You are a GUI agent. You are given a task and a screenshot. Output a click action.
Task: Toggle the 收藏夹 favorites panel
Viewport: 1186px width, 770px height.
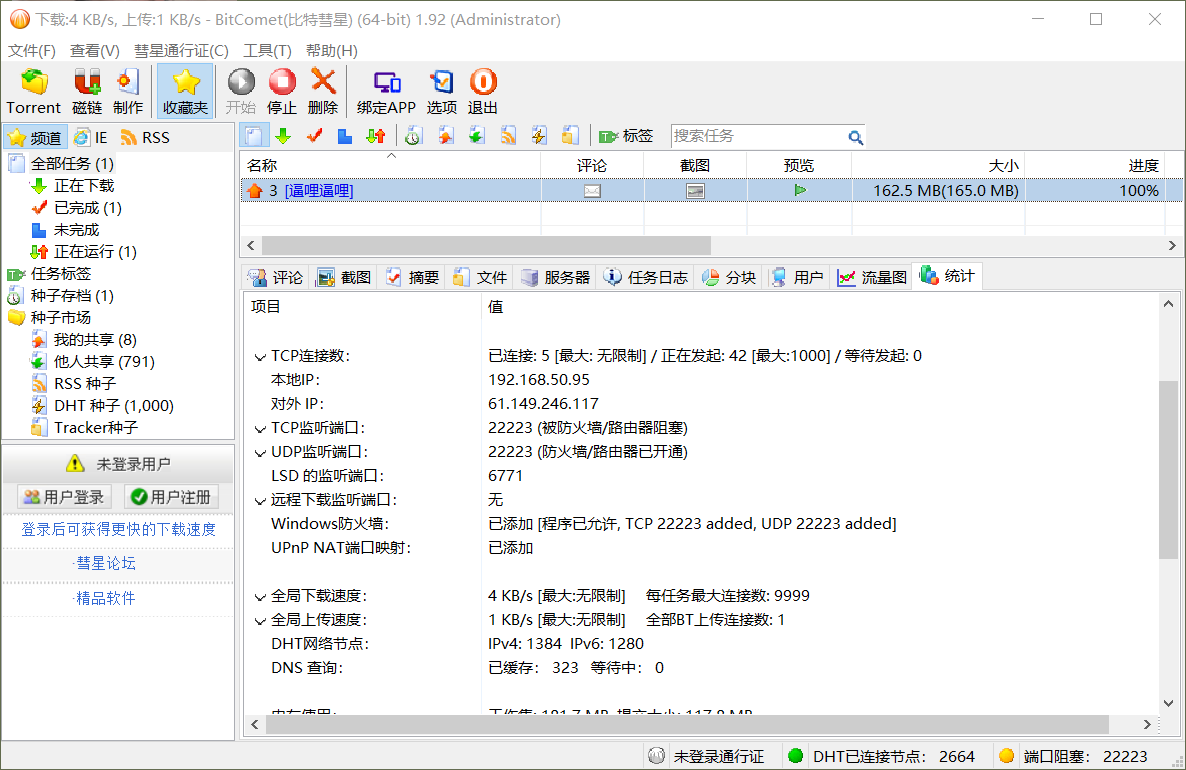(x=185, y=92)
